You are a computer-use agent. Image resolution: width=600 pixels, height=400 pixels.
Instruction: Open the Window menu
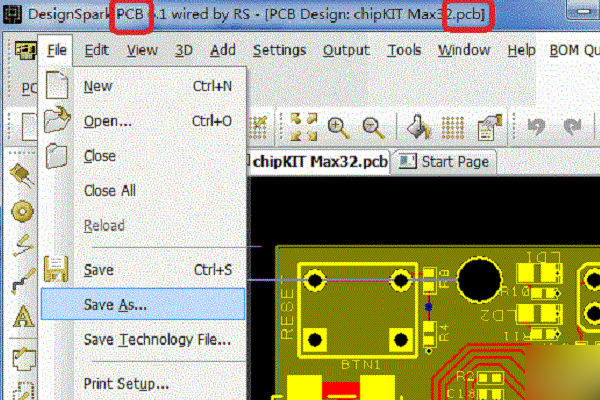click(x=464, y=50)
